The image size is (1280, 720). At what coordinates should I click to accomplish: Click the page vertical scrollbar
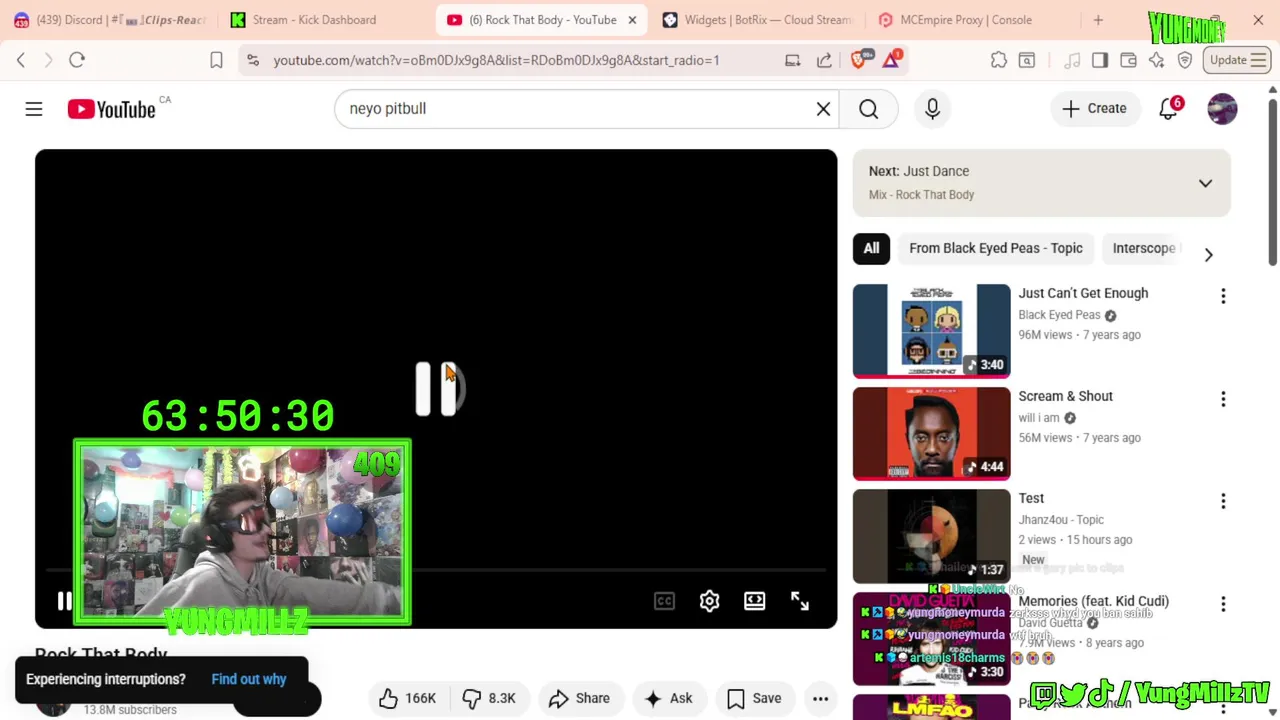pos(1272,180)
